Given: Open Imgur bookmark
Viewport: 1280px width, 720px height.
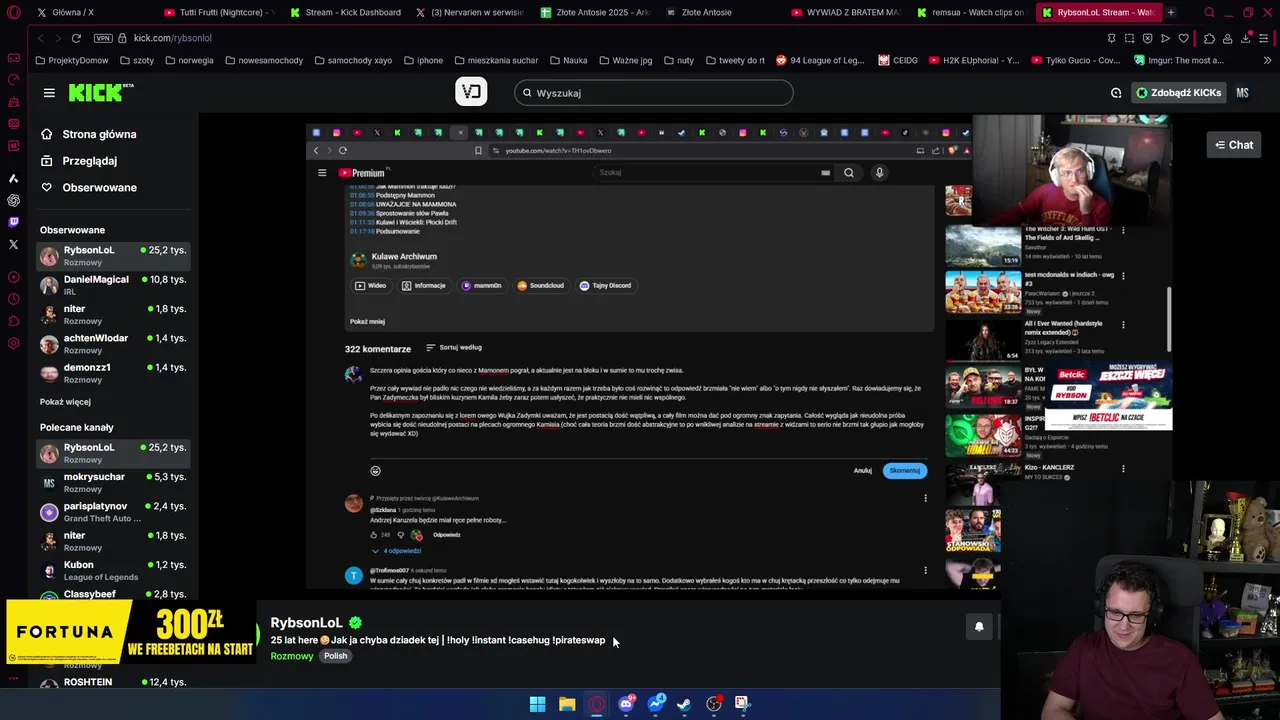Looking at the screenshot, I should (1179, 60).
